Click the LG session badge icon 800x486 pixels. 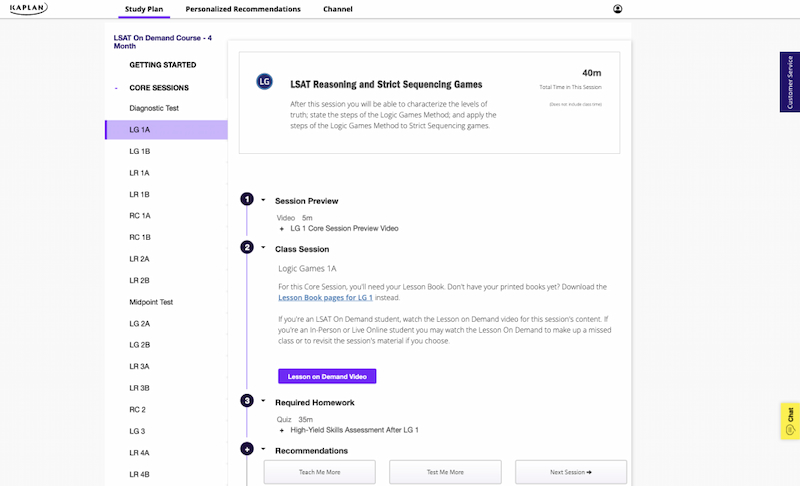264,82
